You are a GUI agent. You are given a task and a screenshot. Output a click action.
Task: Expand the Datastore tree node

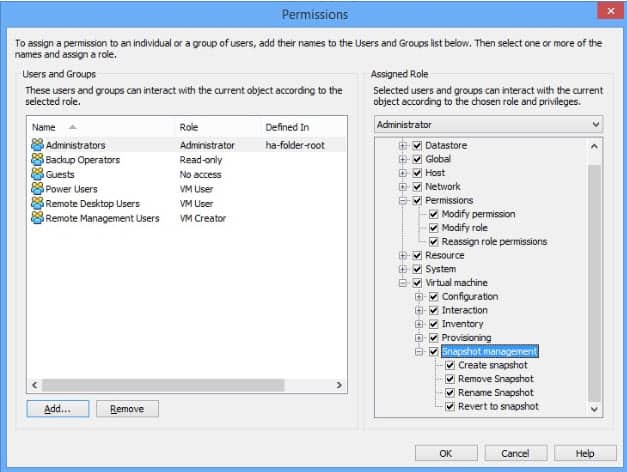coord(403,146)
